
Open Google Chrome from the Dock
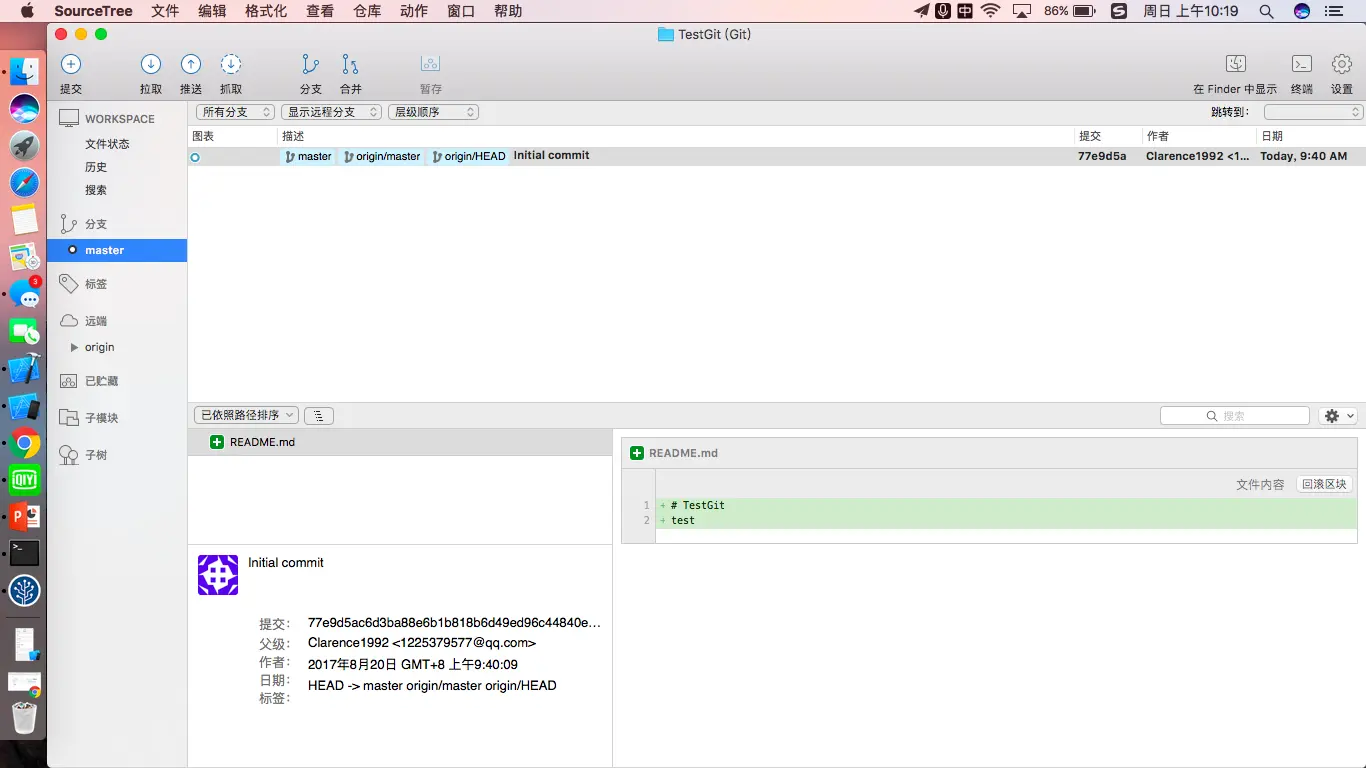25,443
